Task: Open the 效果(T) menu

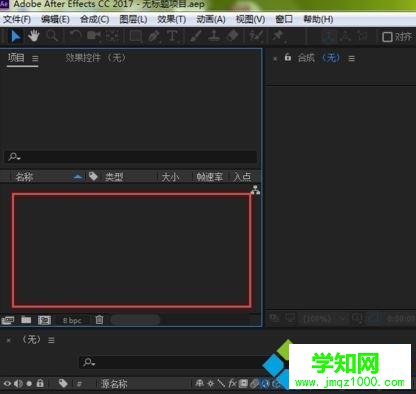Action: [x=172, y=19]
